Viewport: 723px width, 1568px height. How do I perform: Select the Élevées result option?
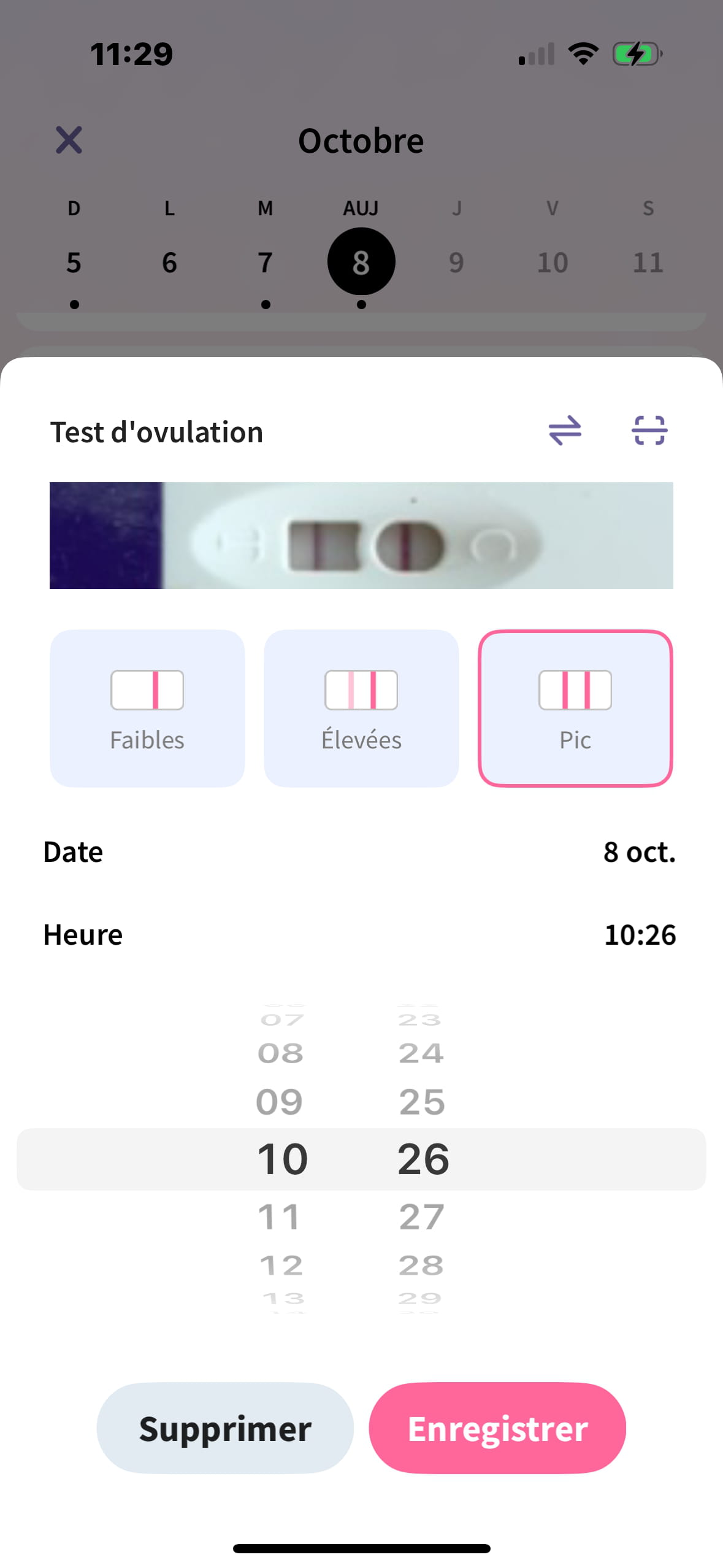pos(361,708)
